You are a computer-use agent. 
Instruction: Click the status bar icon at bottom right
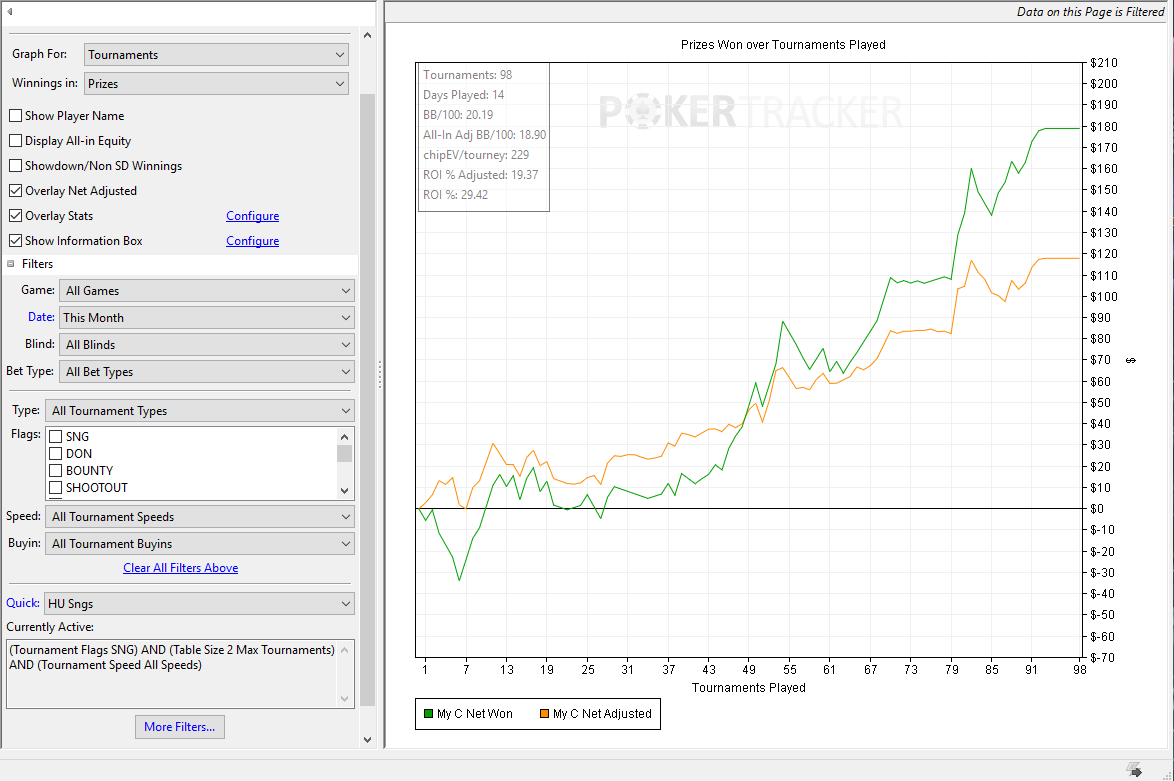click(x=1134, y=770)
